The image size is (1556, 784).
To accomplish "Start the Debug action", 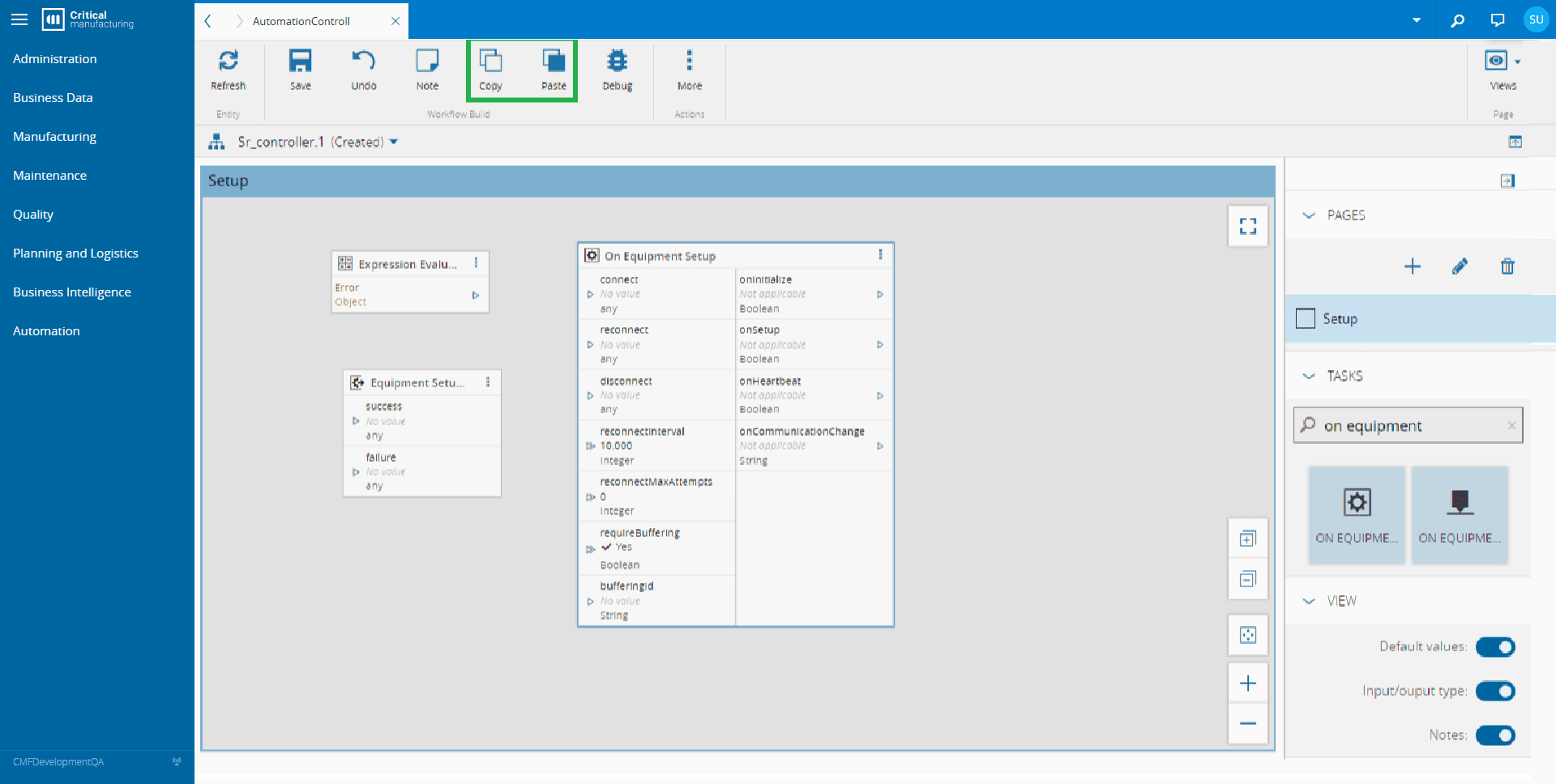I will 617,69.
